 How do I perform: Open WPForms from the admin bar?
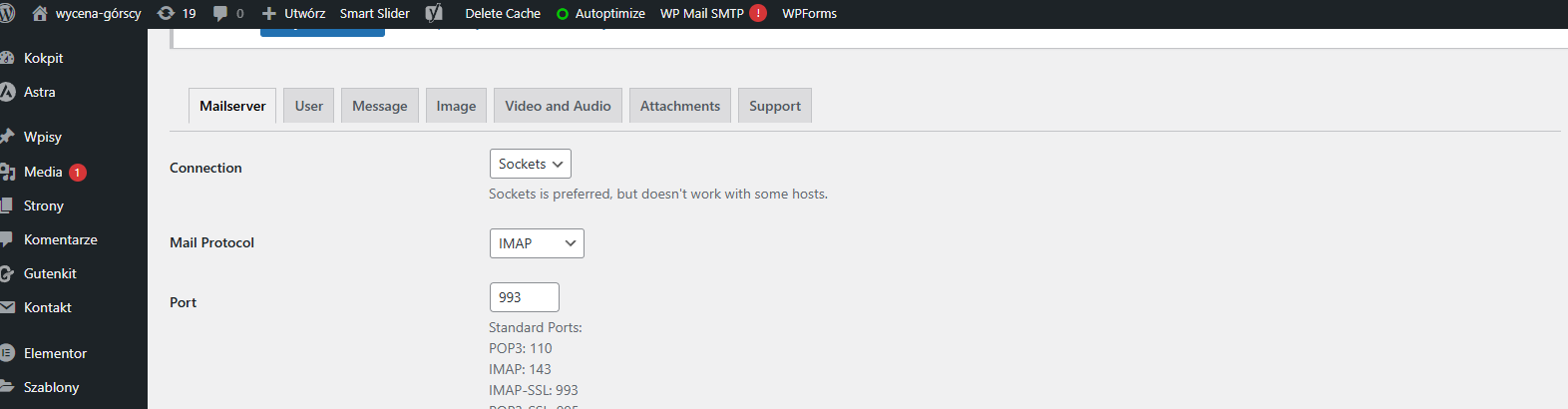pyautogui.click(x=809, y=13)
